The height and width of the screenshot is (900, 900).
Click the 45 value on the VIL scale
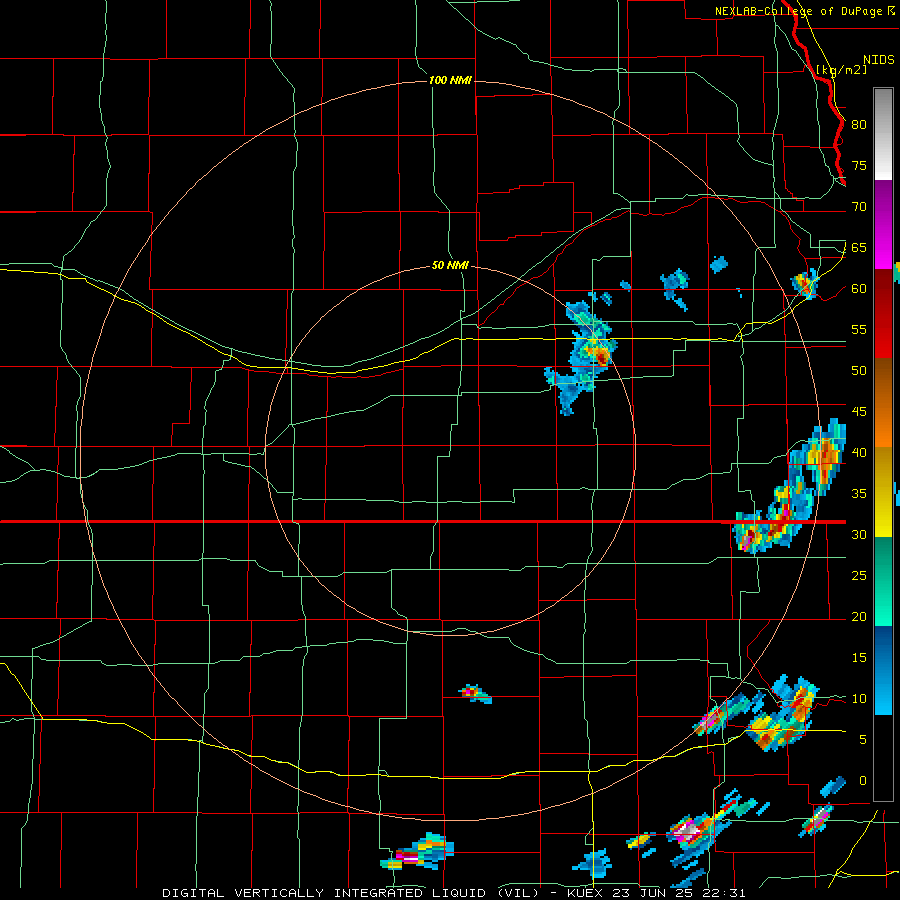coord(859,412)
